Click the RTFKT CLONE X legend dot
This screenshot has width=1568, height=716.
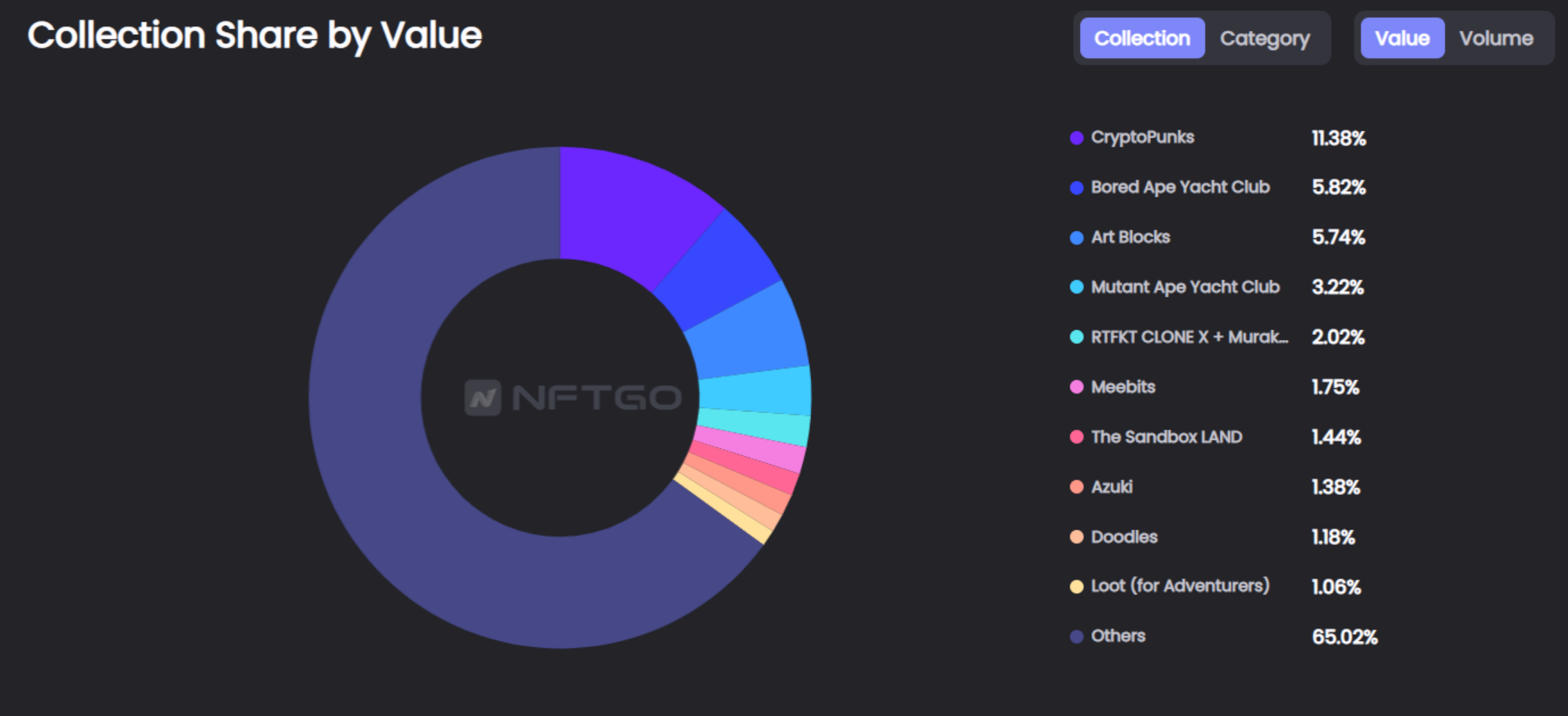(1077, 337)
